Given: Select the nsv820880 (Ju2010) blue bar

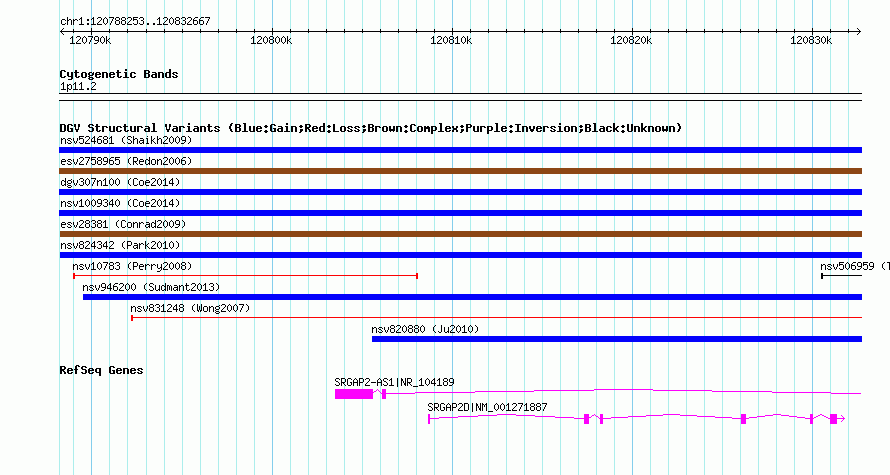Looking at the screenshot, I should tap(617, 339).
